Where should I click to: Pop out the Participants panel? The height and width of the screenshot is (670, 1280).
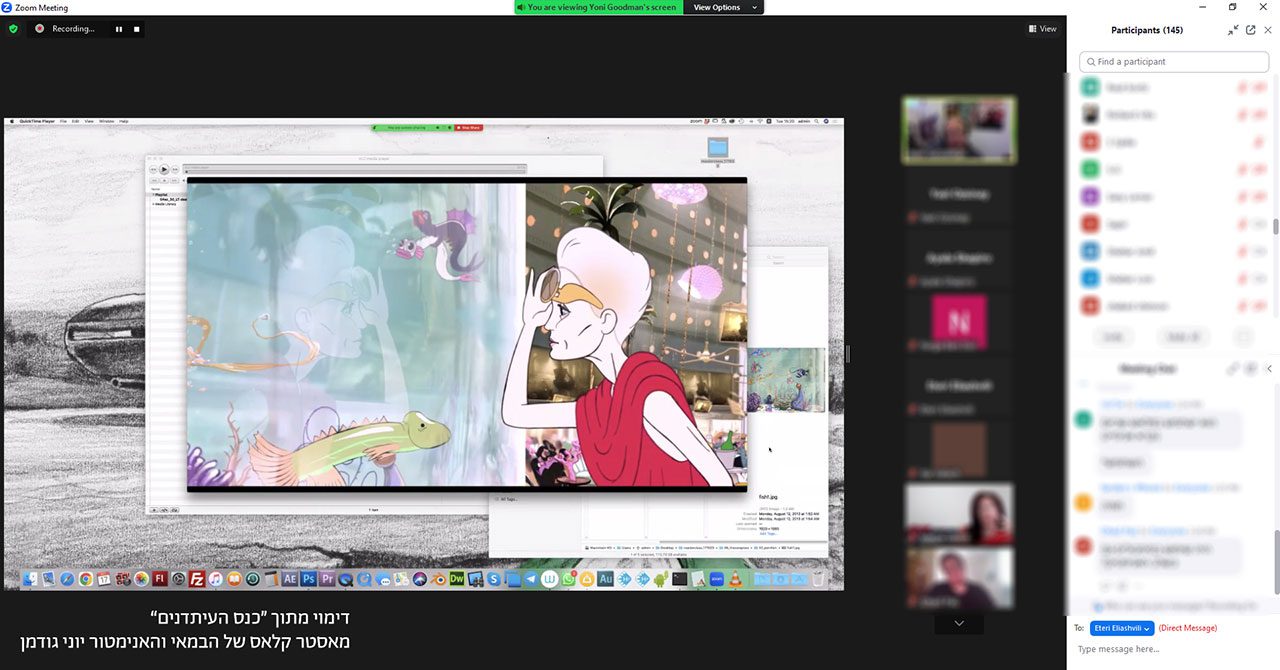(1250, 30)
